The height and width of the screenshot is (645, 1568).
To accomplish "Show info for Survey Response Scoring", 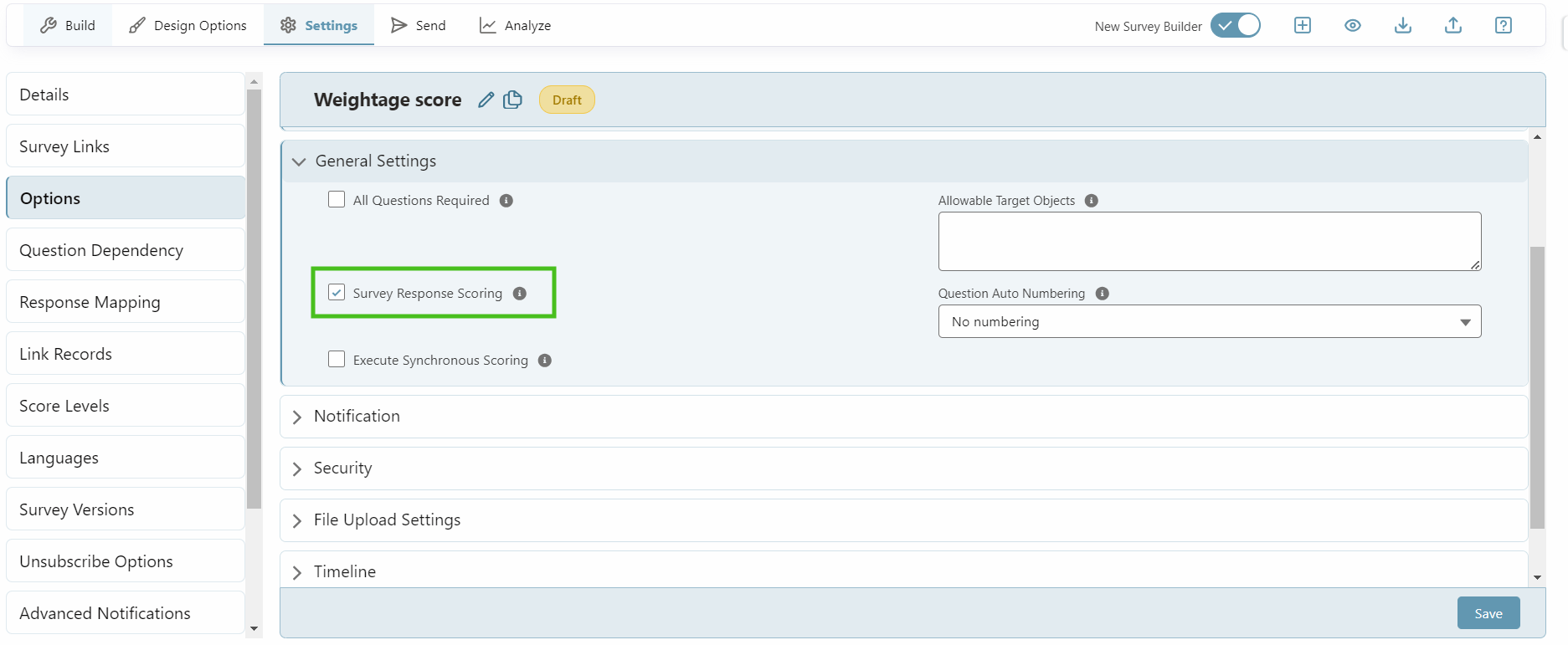I will (520, 294).
